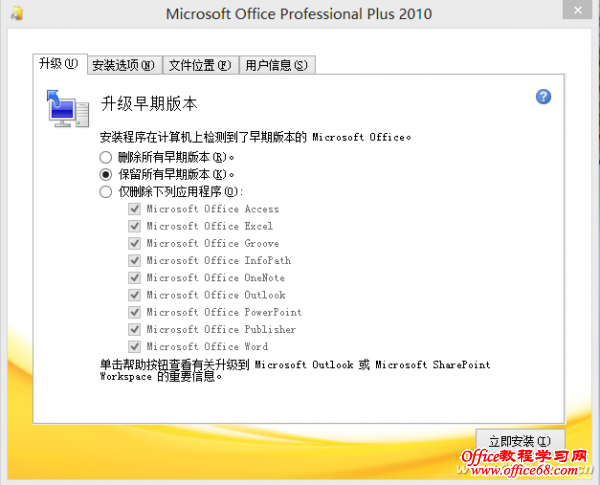This screenshot has width=600, height=485.
Task: Open the 用户信息(S) tab
Action: click(277, 65)
